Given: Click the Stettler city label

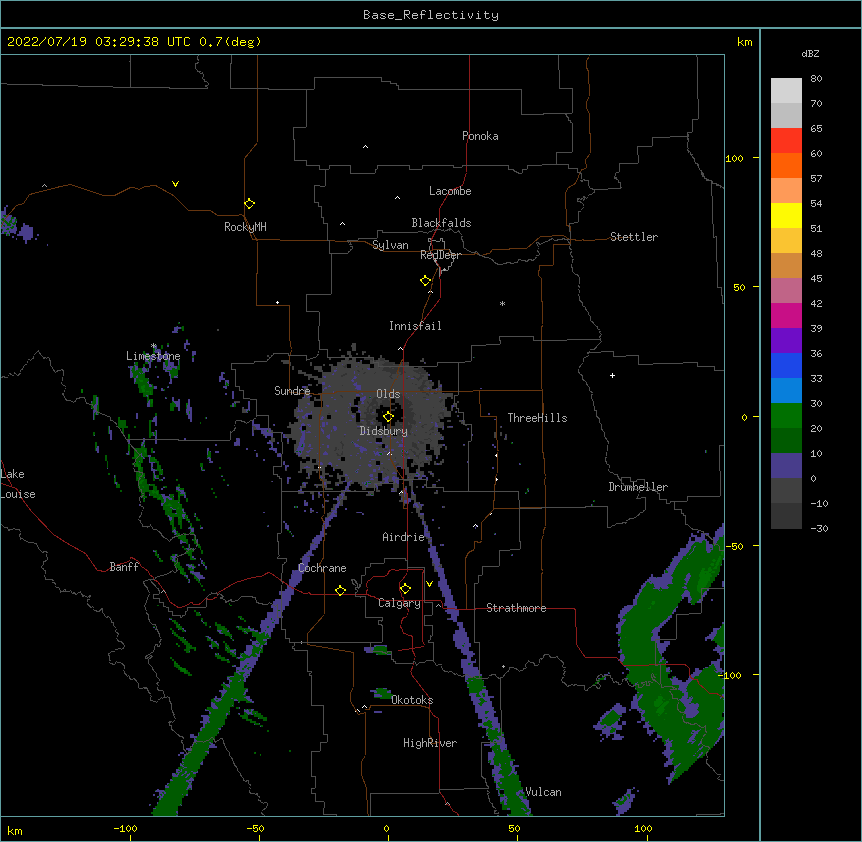Looking at the screenshot, I should 634,237.
